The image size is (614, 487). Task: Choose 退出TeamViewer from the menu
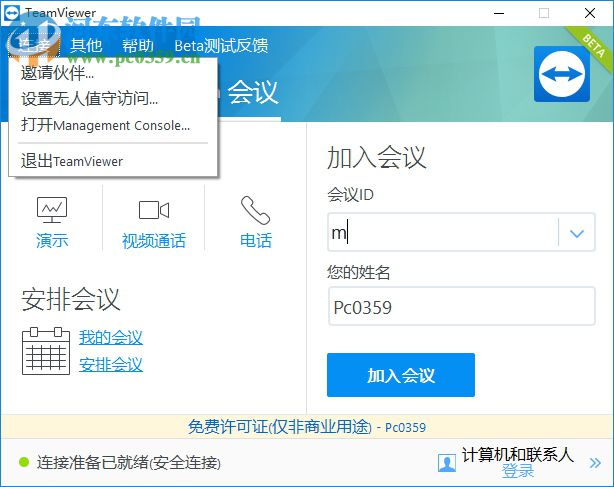tap(113, 161)
